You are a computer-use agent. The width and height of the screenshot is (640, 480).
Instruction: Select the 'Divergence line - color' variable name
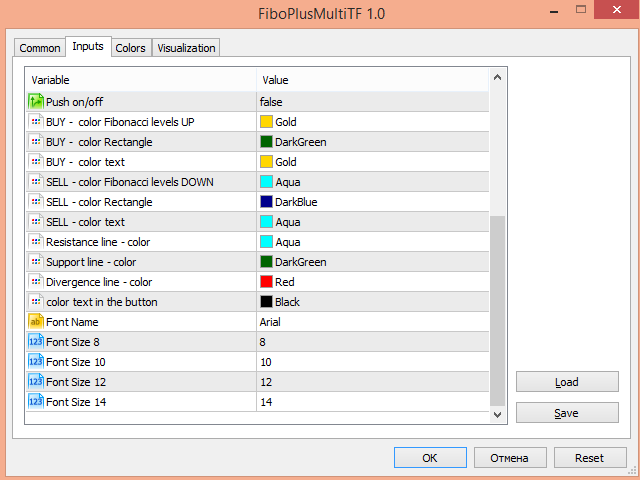(x=99, y=282)
